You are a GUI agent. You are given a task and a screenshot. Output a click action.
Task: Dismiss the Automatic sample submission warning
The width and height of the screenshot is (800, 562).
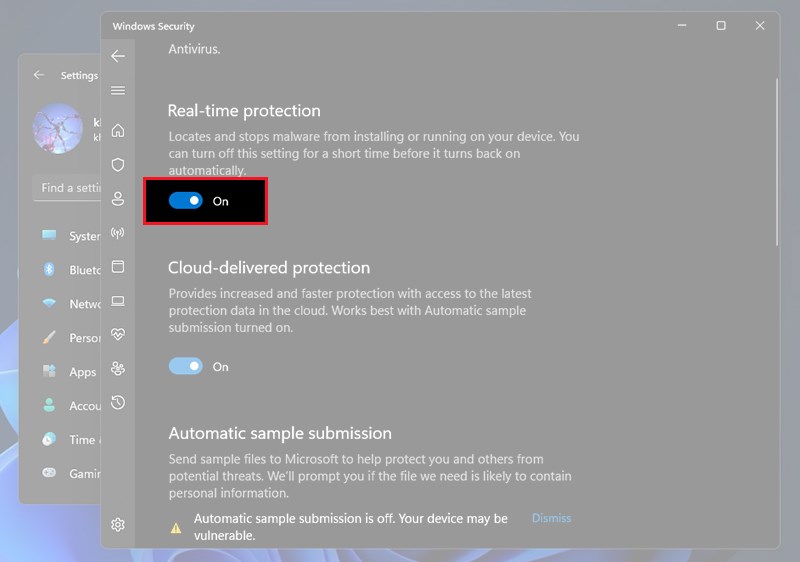(x=551, y=518)
